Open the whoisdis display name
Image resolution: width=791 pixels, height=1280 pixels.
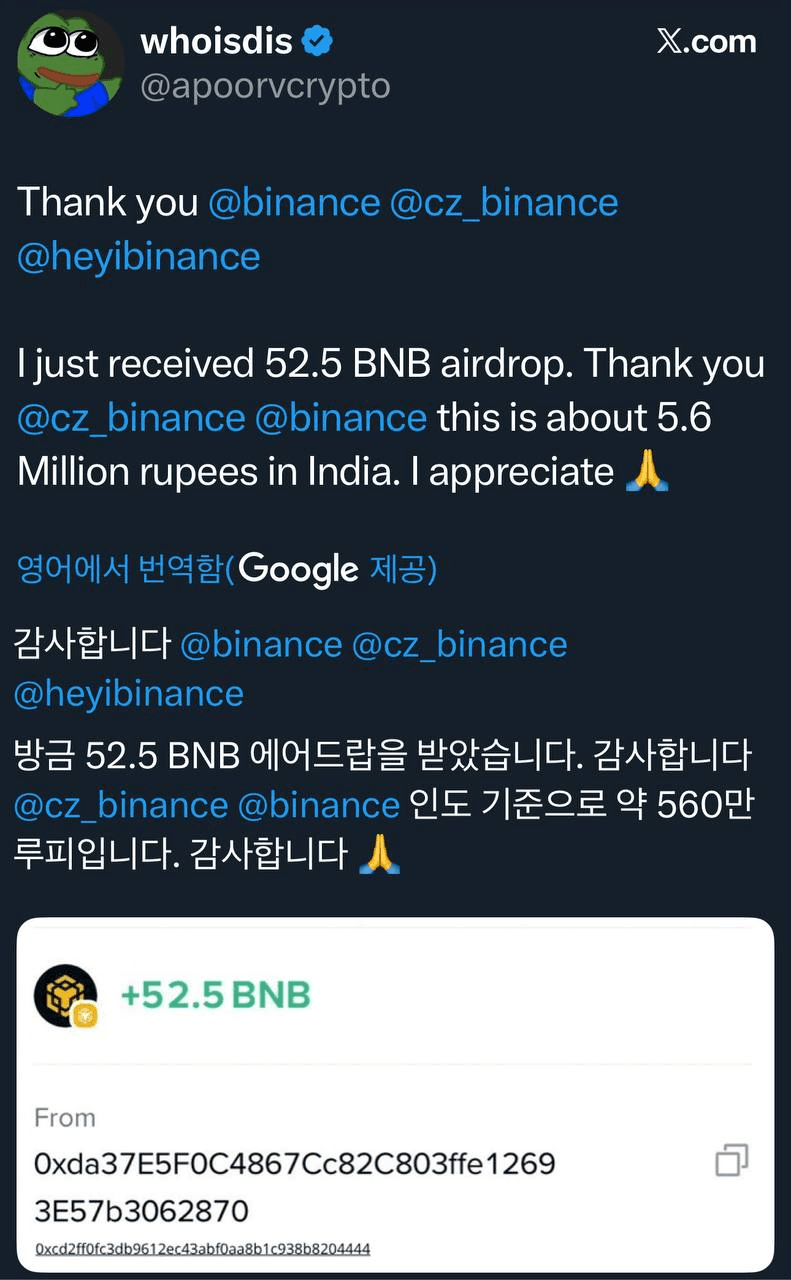tap(216, 41)
